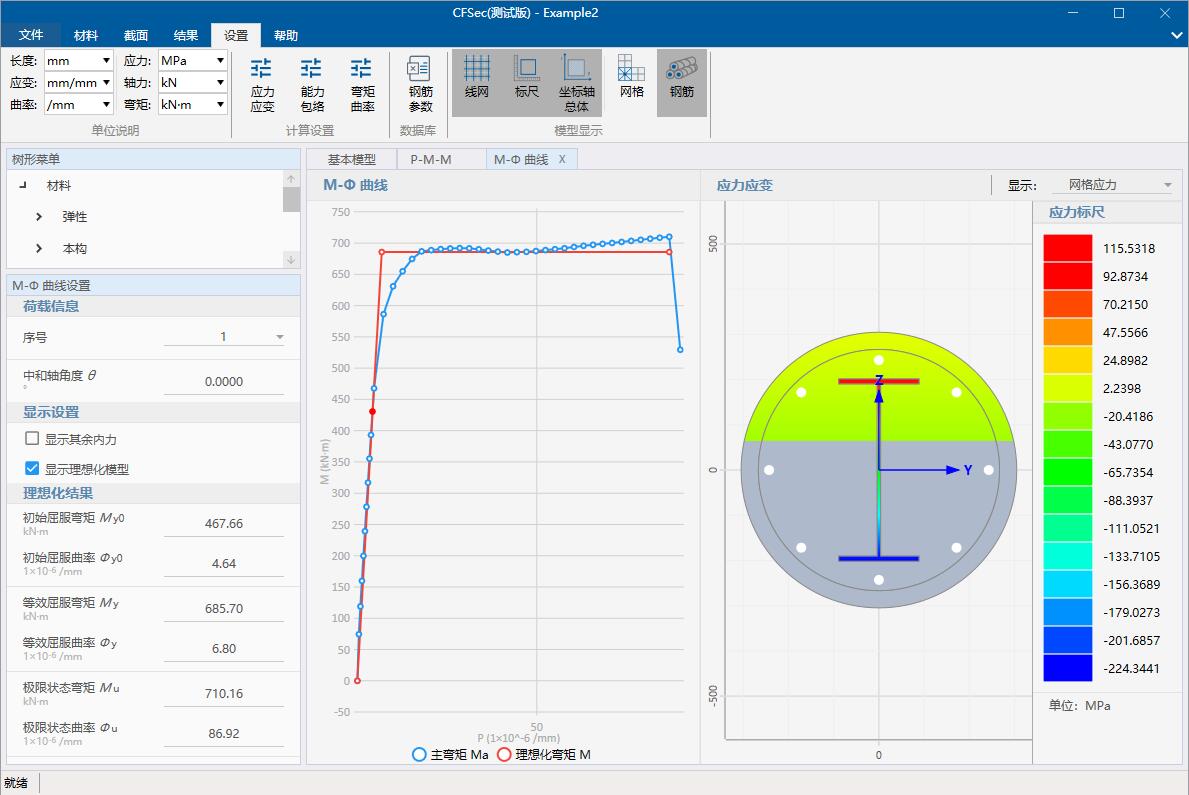Enable the 网格 display option
Image resolution: width=1189 pixels, height=795 pixels.
(x=633, y=82)
